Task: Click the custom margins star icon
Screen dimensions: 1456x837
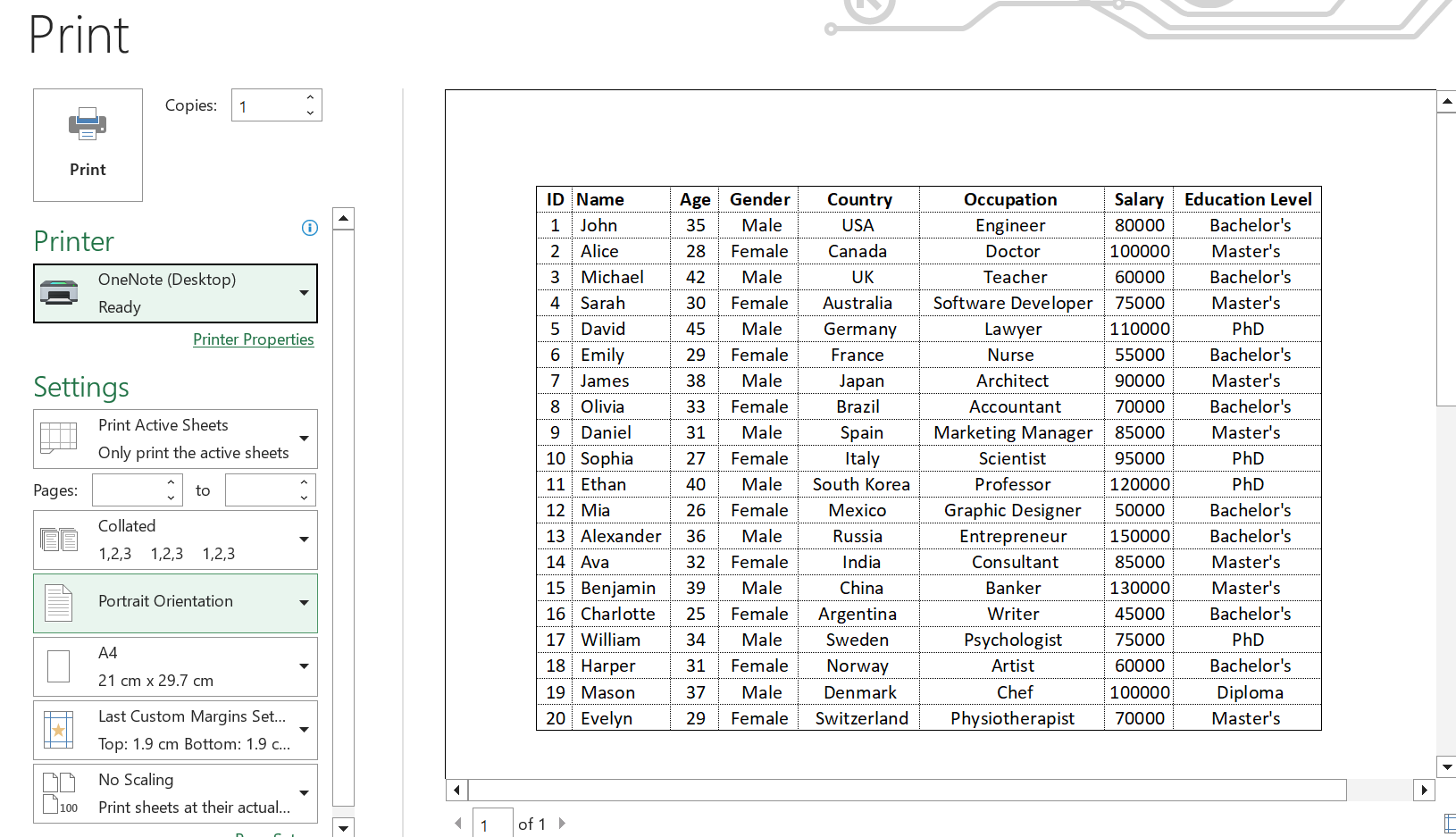Action: tap(59, 730)
